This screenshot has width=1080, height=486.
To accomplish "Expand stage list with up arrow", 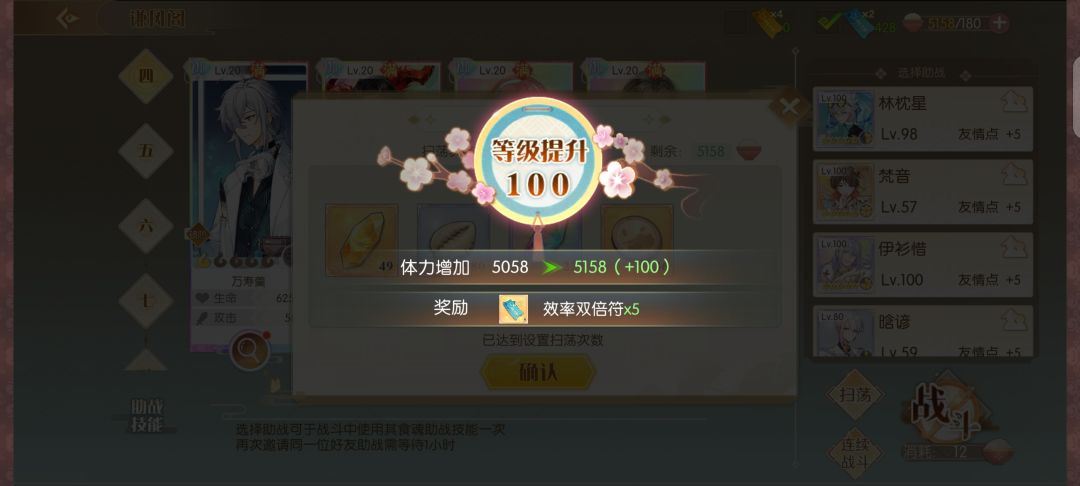I will [x=145, y=359].
